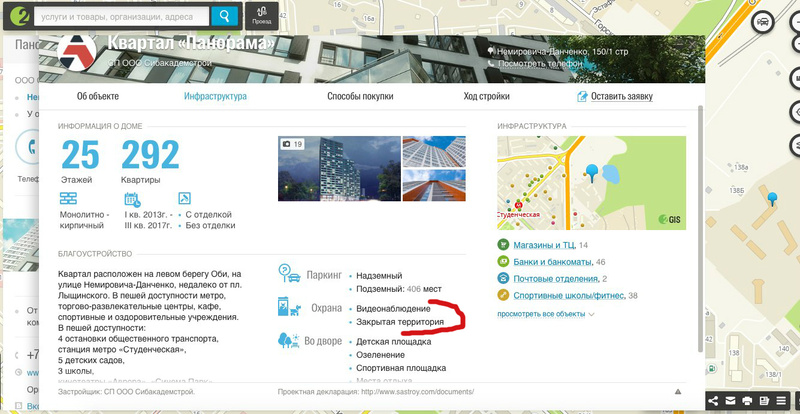Click the number 25 этажей
This screenshot has height=414, width=800.
[80, 155]
